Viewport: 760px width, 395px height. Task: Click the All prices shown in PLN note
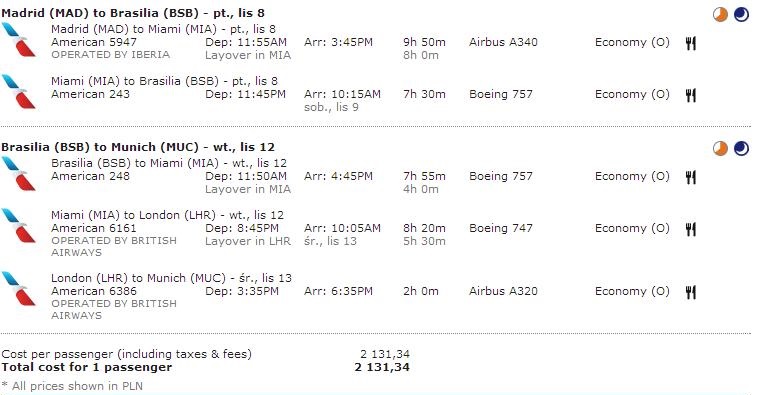point(72,386)
